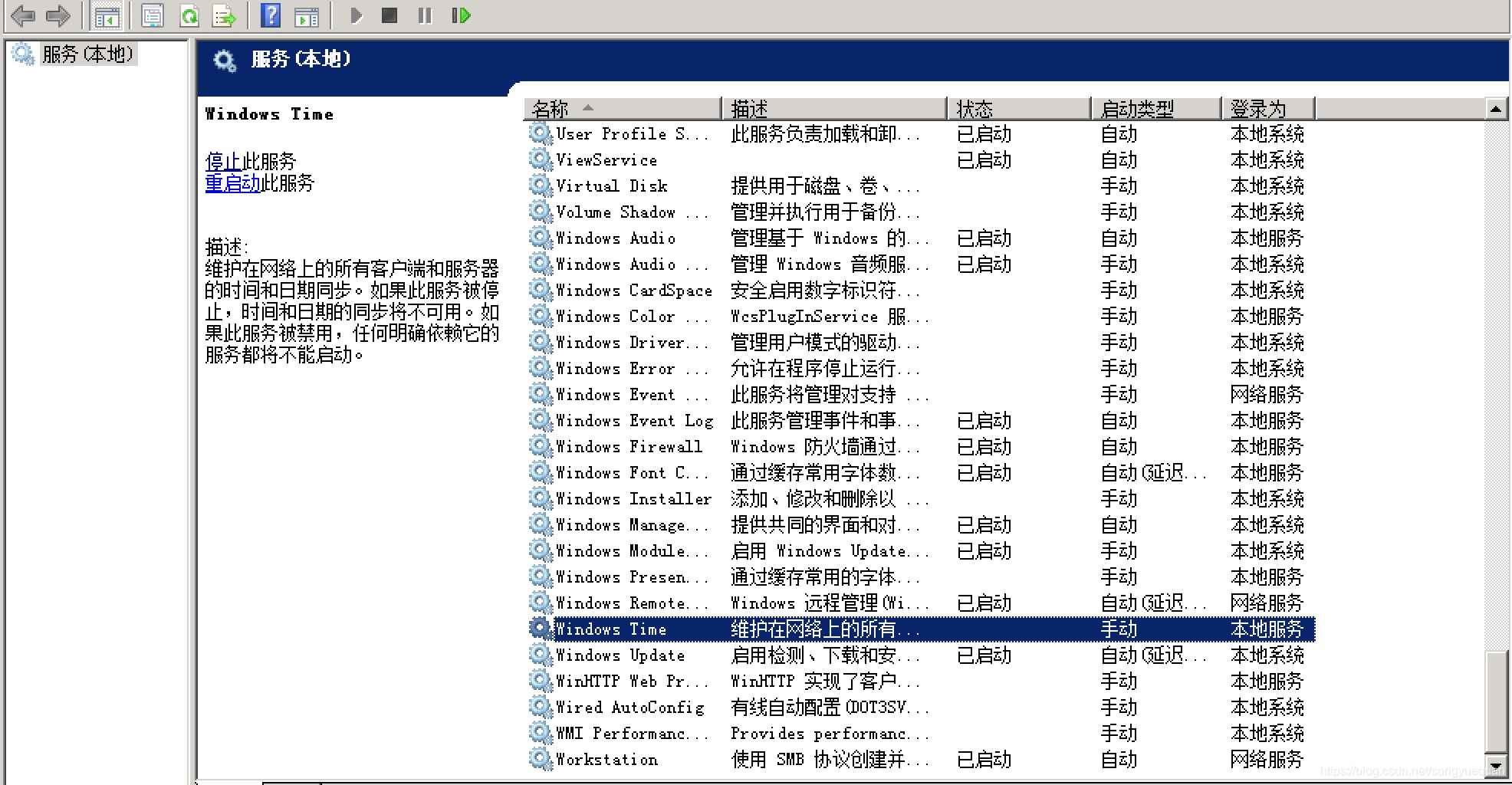Sort by the 名称 column header
This screenshot has height=785, width=1512.
pyautogui.click(x=622, y=109)
